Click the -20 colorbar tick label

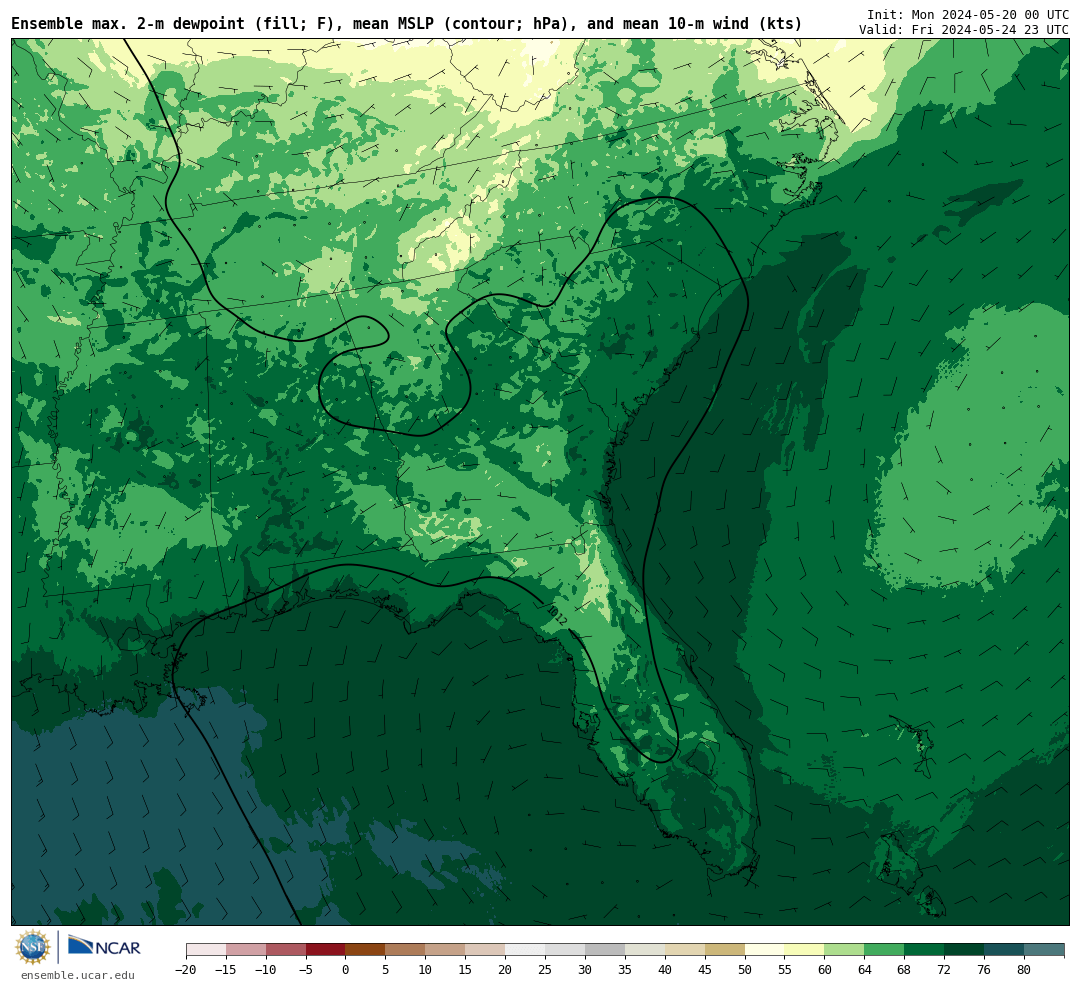186,970
